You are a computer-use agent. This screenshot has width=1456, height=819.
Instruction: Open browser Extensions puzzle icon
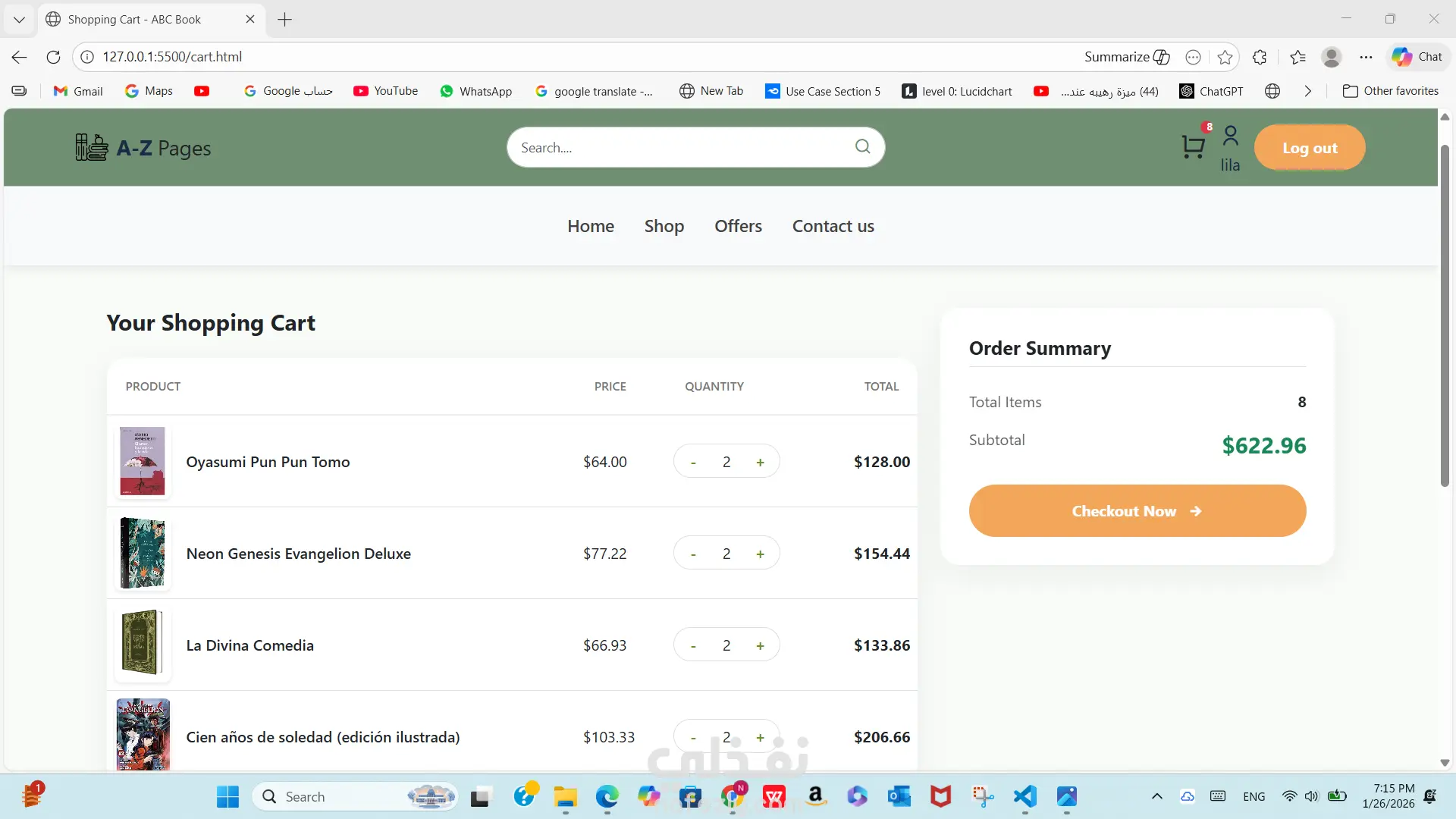[1260, 57]
